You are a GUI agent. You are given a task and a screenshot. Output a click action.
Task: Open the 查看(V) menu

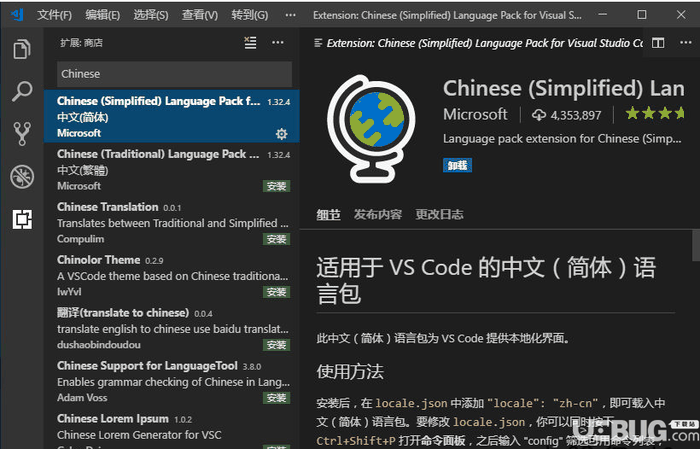(x=200, y=15)
